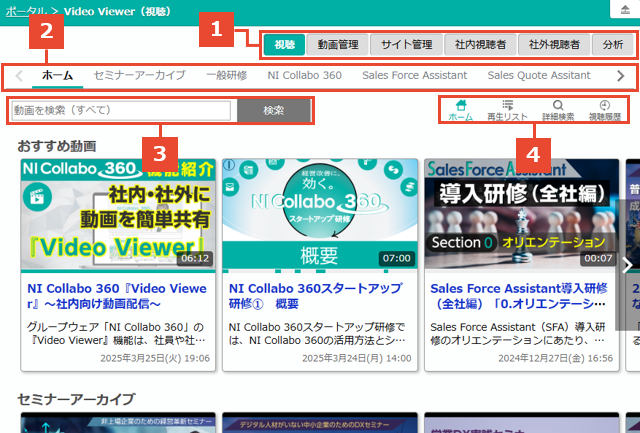Switch to the 動画管理 tab
The height and width of the screenshot is (433, 640).
338,44
